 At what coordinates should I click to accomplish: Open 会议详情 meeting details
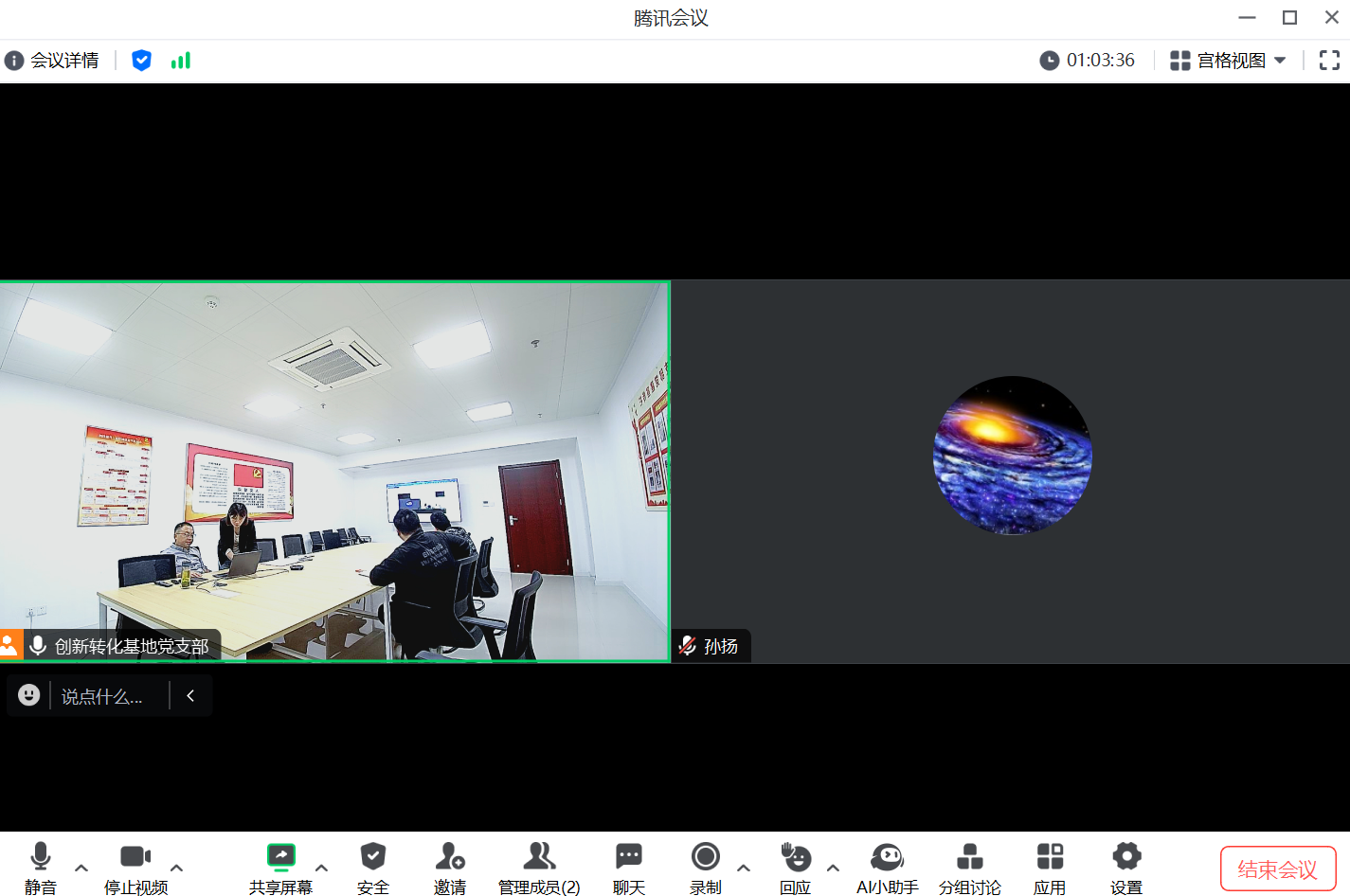[x=52, y=61]
